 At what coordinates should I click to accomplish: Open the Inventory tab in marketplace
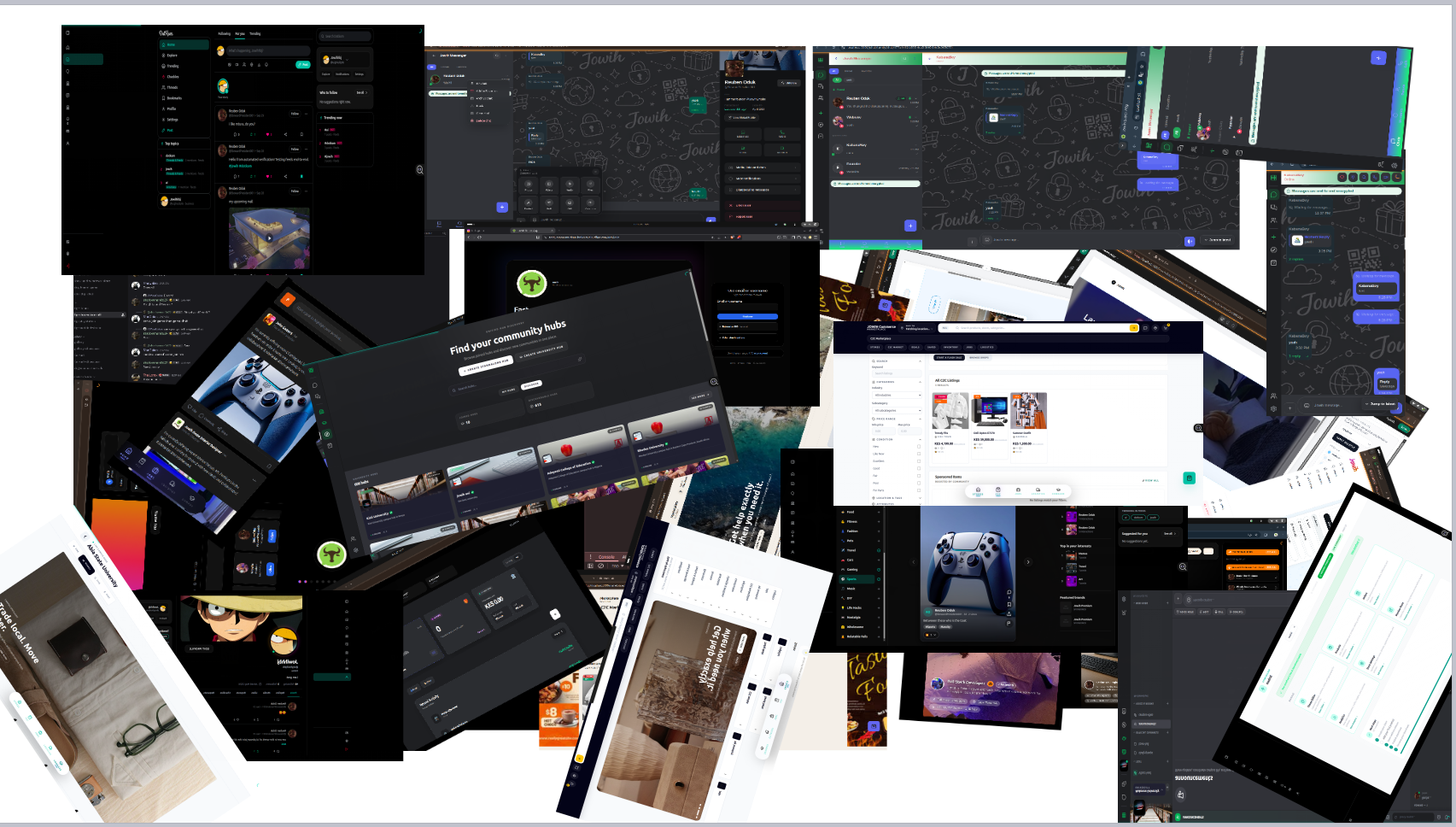(950, 347)
